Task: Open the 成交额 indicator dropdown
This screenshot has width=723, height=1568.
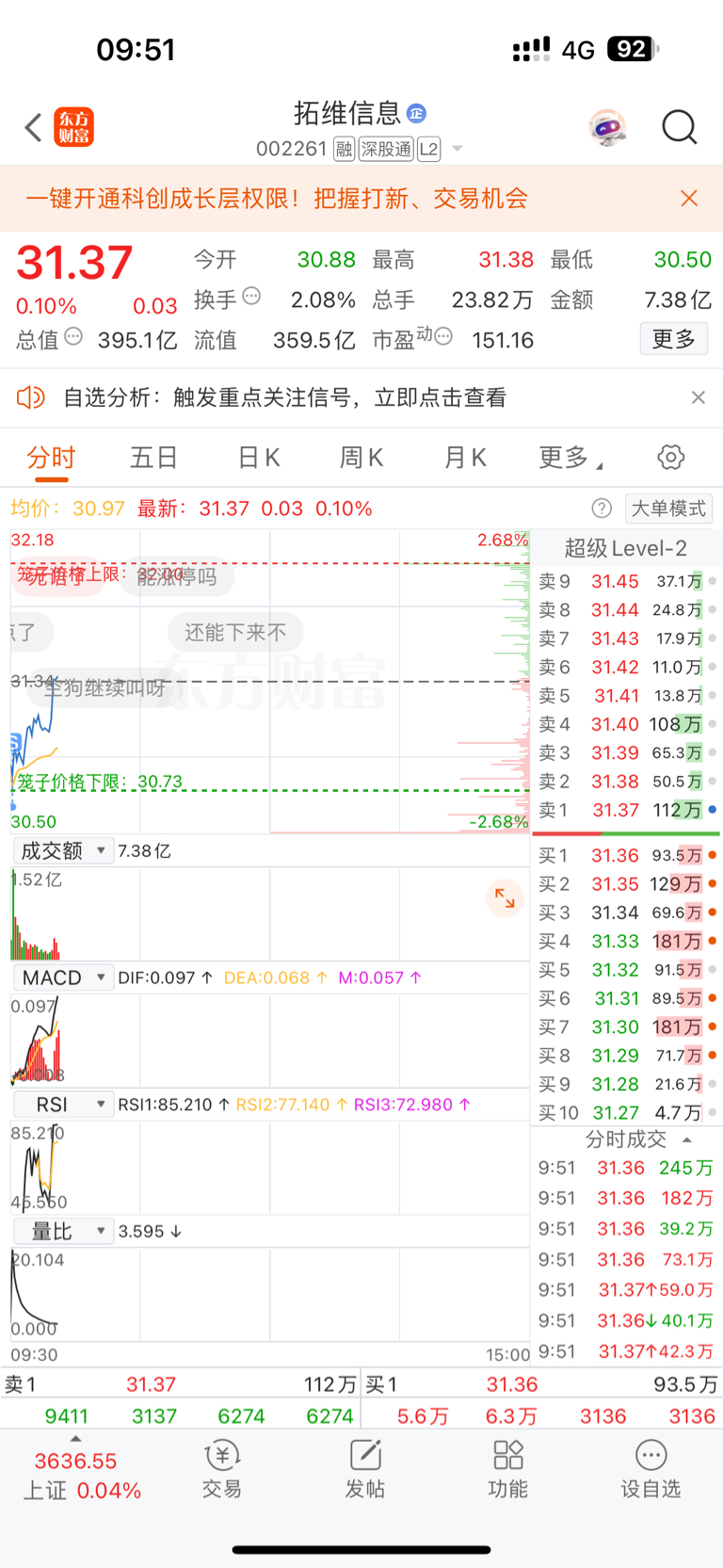Action: coord(63,851)
